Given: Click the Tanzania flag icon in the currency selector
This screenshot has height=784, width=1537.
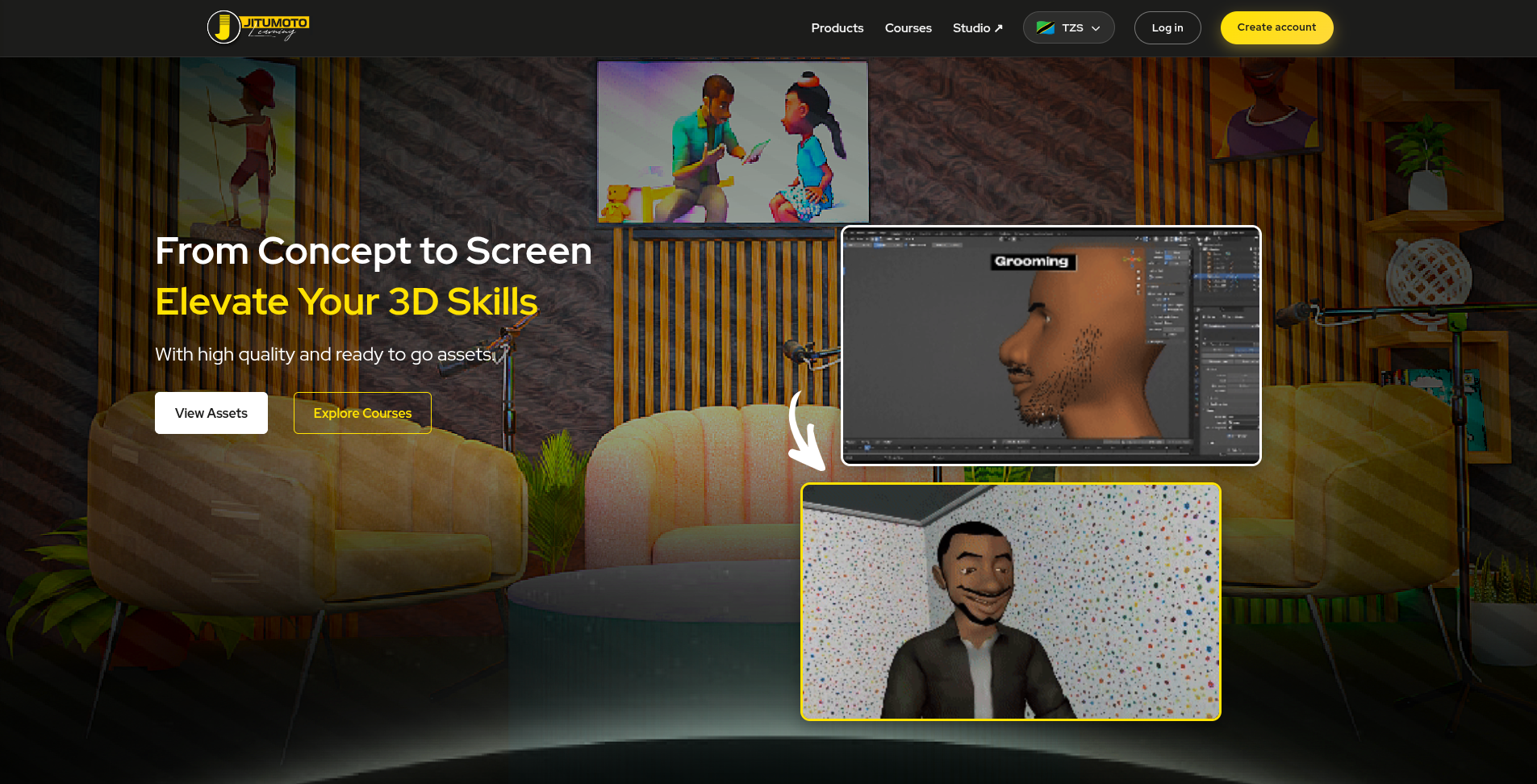Looking at the screenshot, I should 1046,27.
